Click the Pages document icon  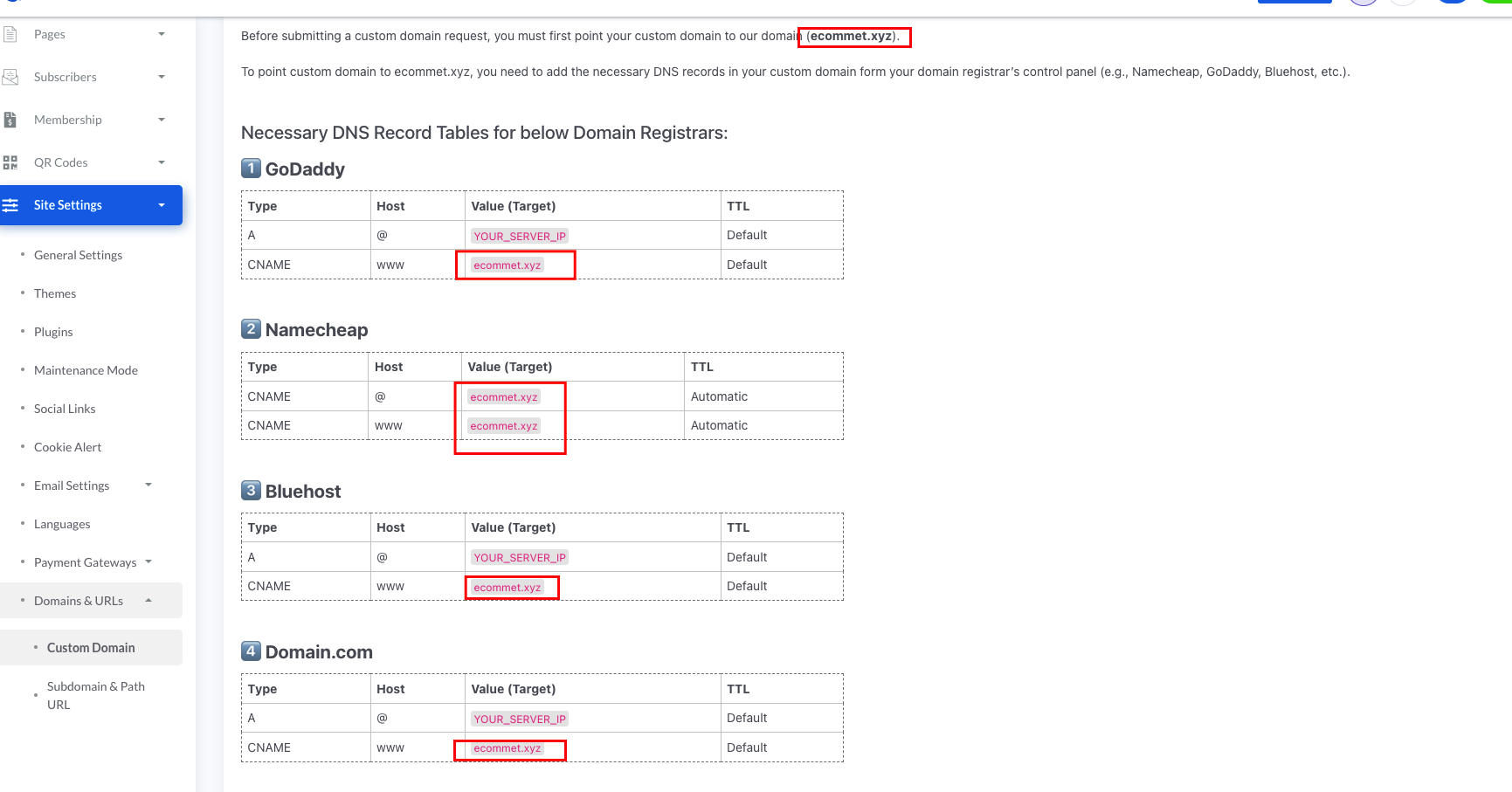pos(10,34)
